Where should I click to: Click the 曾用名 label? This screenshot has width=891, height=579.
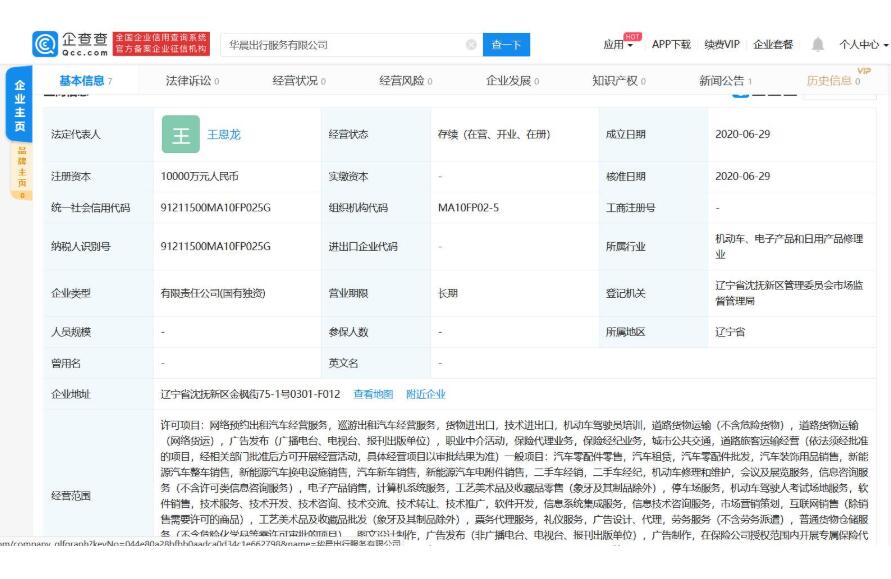(65, 363)
